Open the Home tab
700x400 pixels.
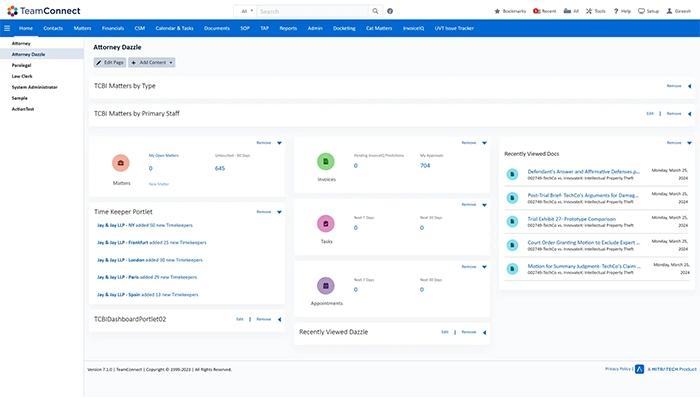(x=26, y=28)
